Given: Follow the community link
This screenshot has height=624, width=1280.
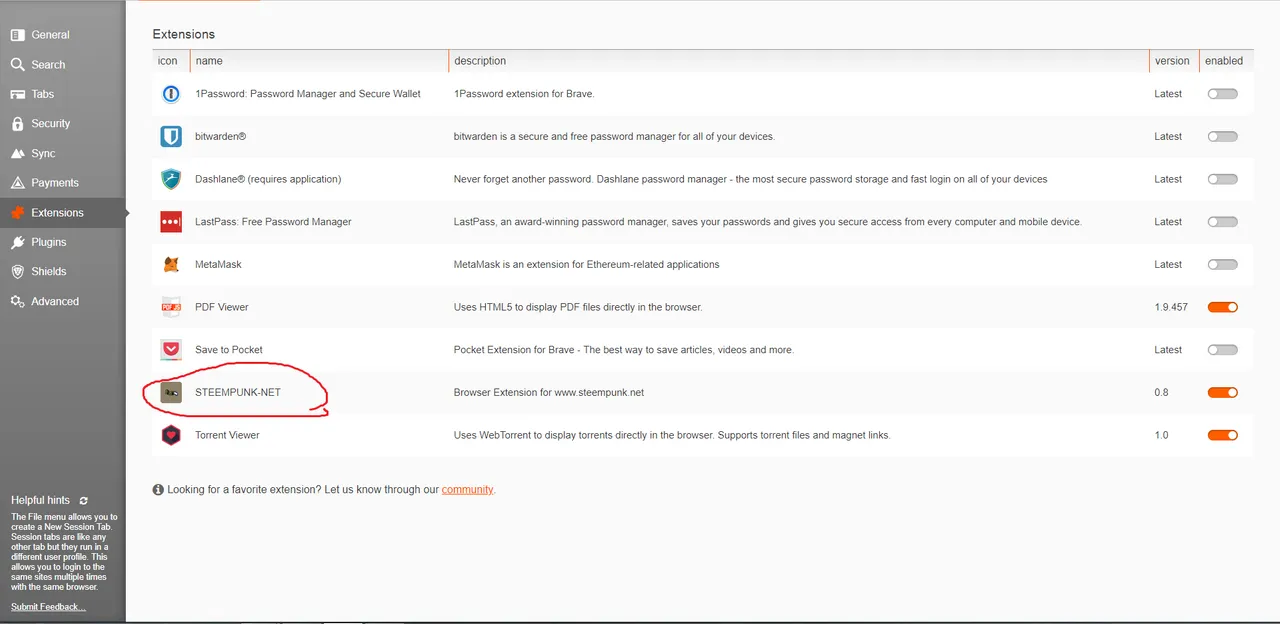Looking at the screenshot, I should tap(468, 490).
